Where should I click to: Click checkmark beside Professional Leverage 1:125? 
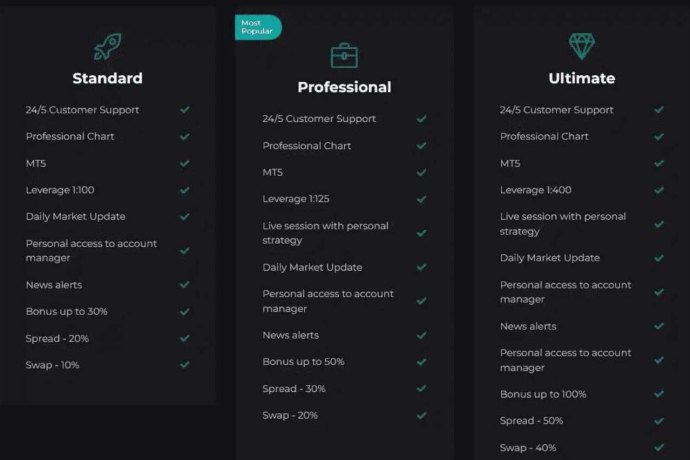pos(422,199)
